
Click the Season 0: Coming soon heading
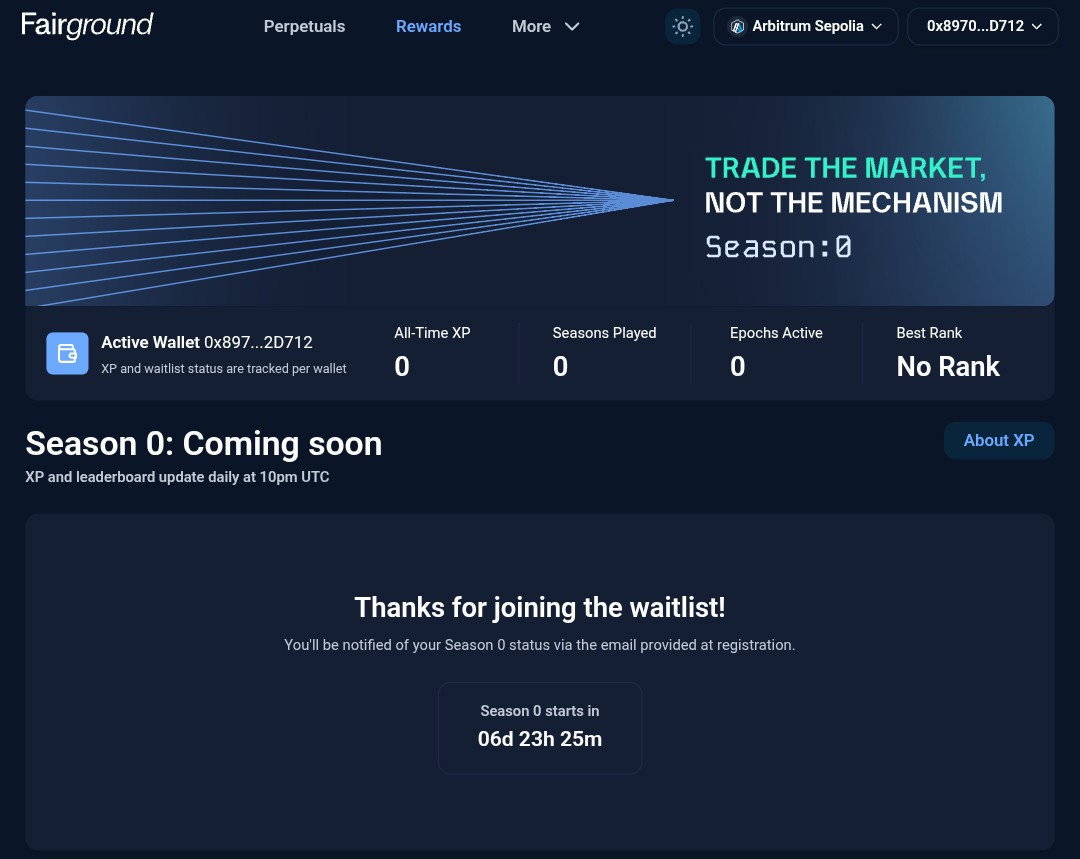(x=204, y=444)
